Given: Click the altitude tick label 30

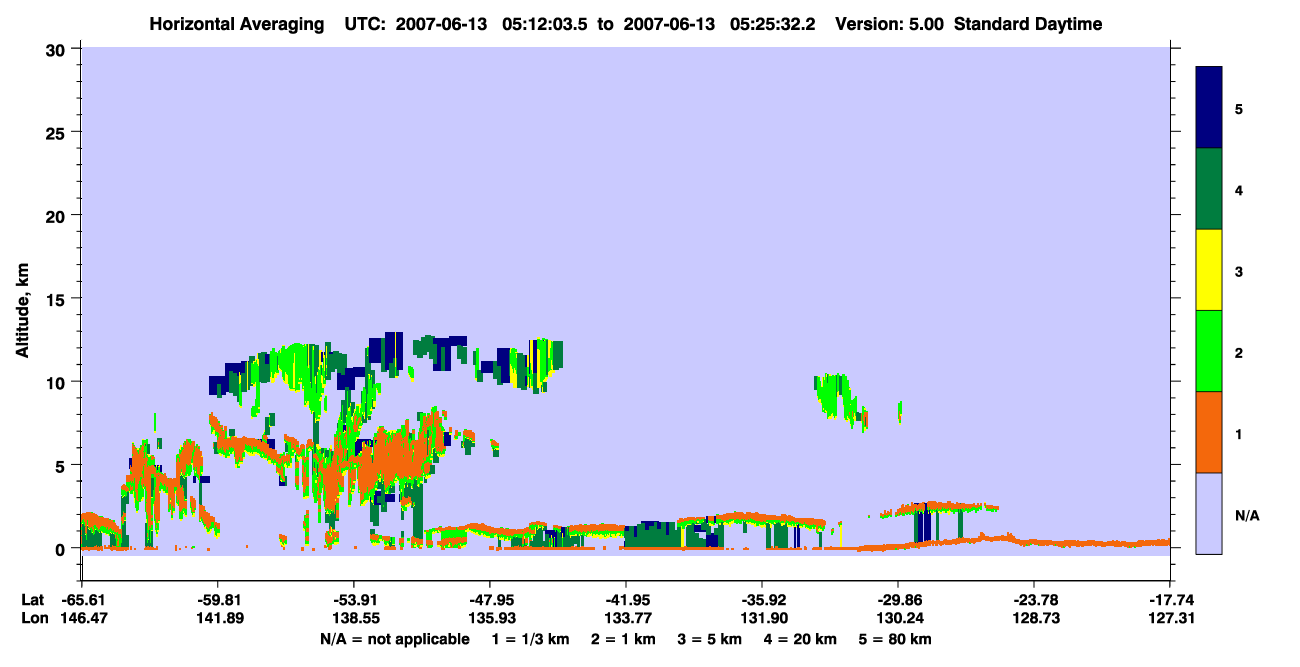Looking at the screenshot, I should click(58, 49).
